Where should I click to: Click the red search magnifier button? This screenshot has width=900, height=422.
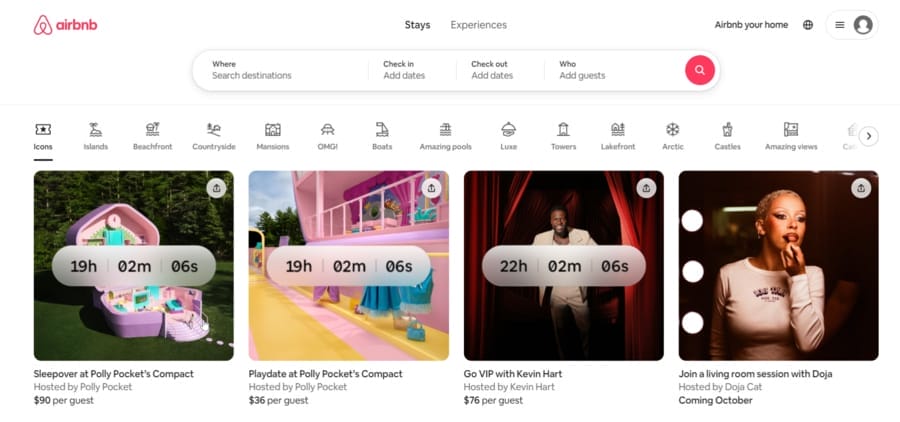700,70
